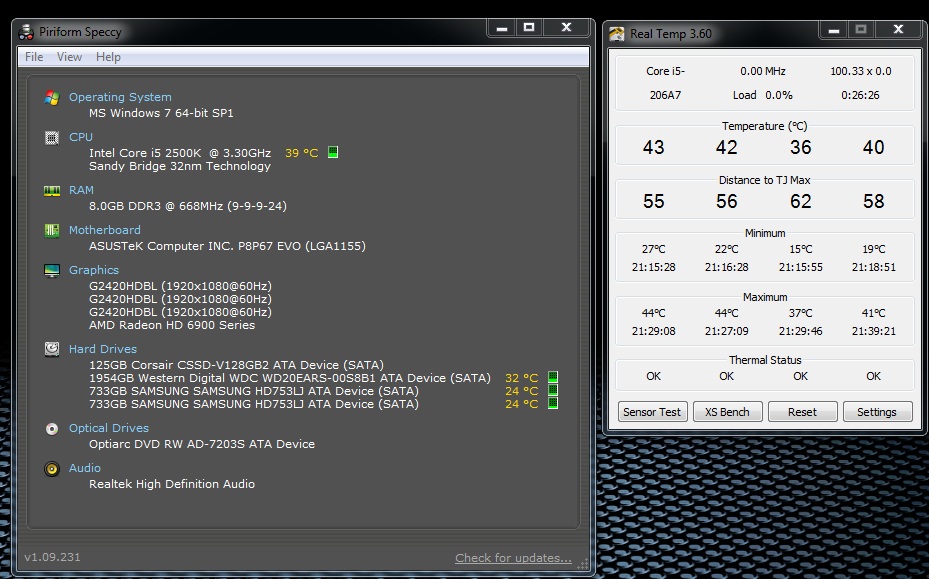
Task: Click 'AMD Radeon HD 6900 Series' text
Action: (x=172, y=325)
